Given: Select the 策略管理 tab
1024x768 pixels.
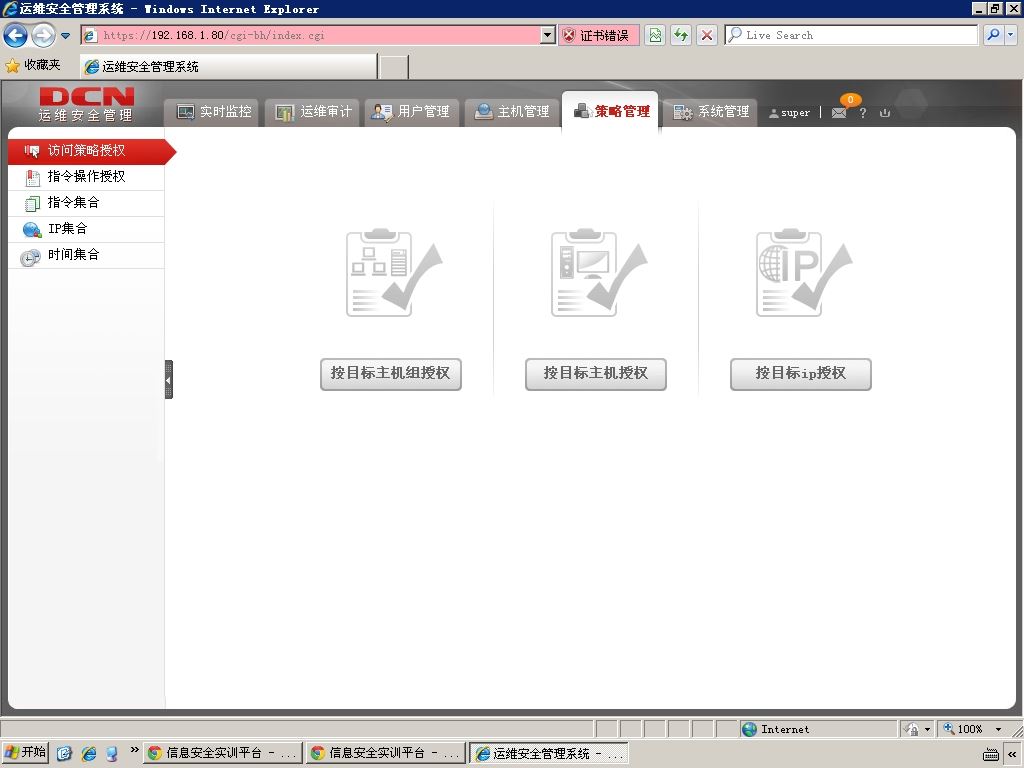Looking at the screenshot, I should point(611,112).
